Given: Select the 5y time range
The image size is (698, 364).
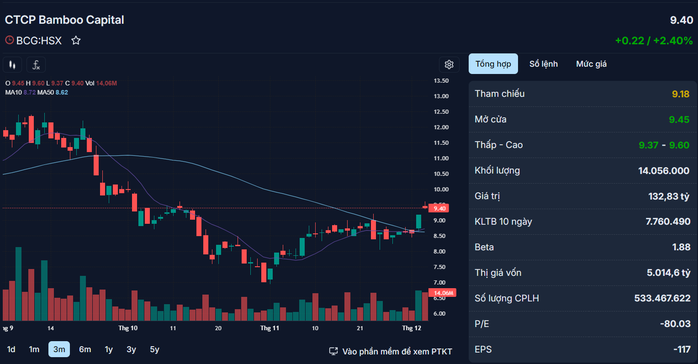Looking at the screenshot, I should (154, 349).
